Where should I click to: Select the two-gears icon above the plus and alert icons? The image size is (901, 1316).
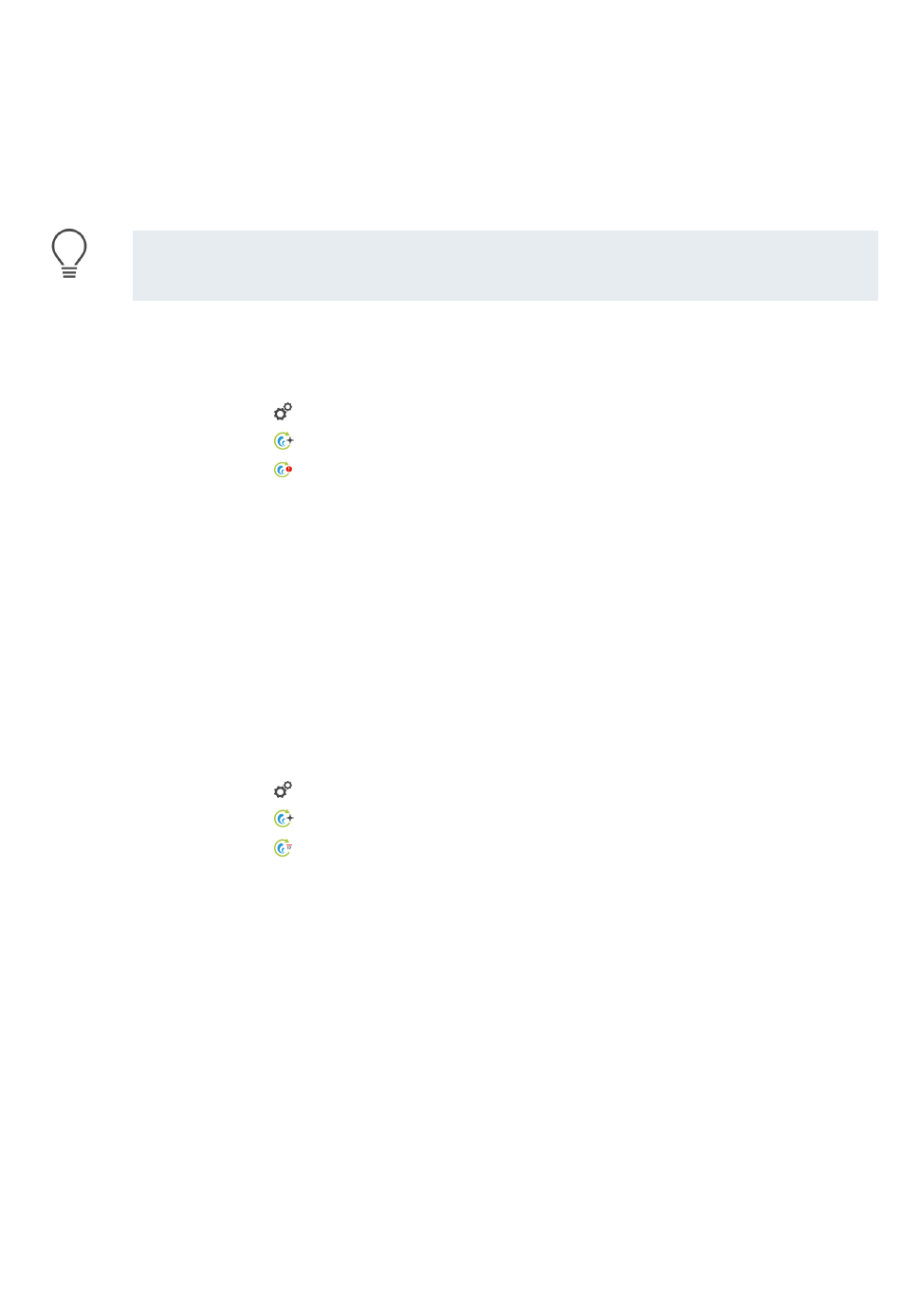[x=283, y=412]
